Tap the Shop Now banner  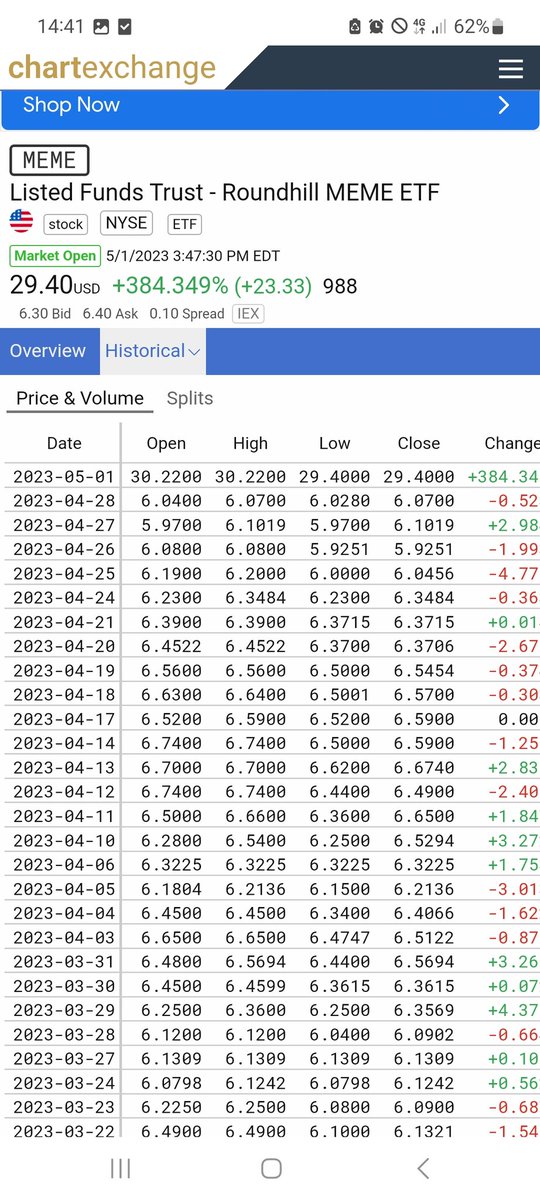pos(270,105)
